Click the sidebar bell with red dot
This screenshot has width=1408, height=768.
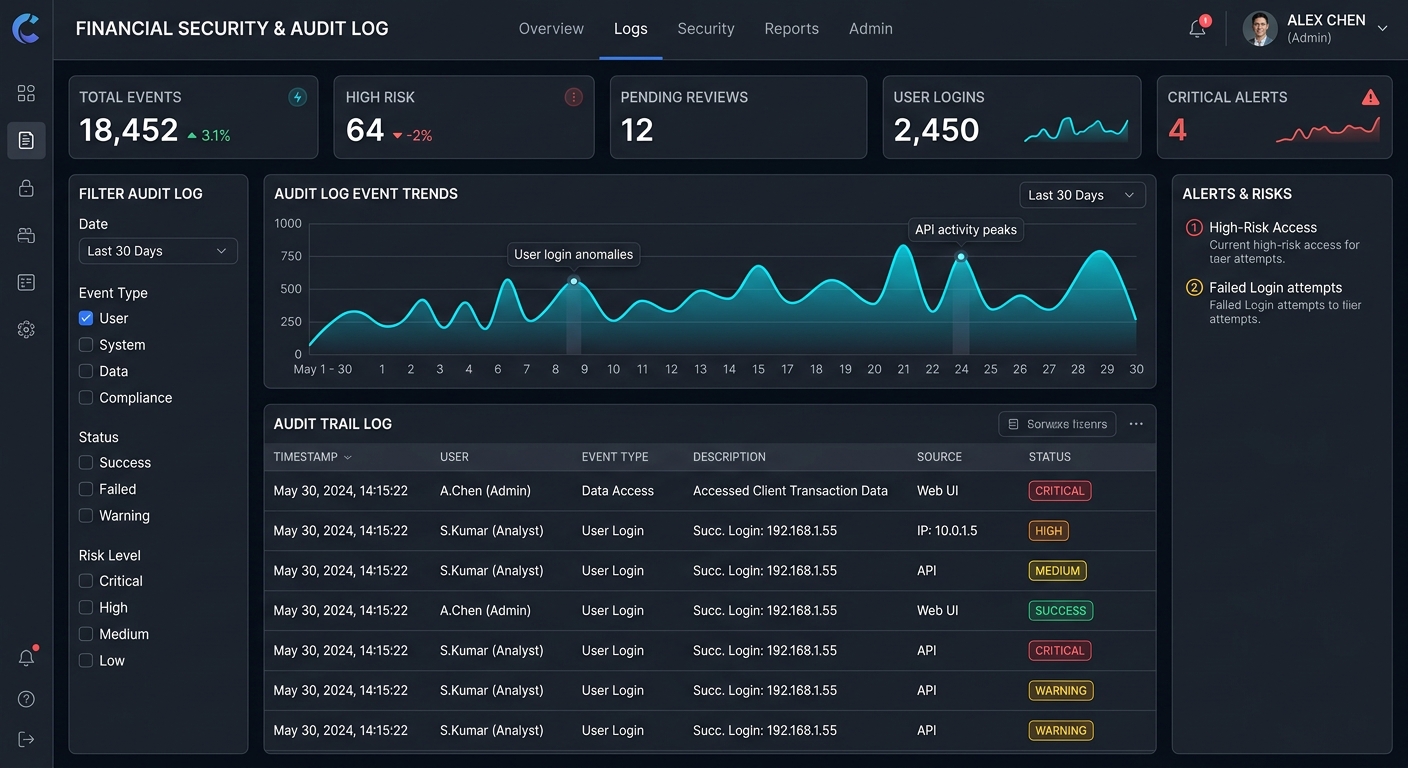coord(27,657)
